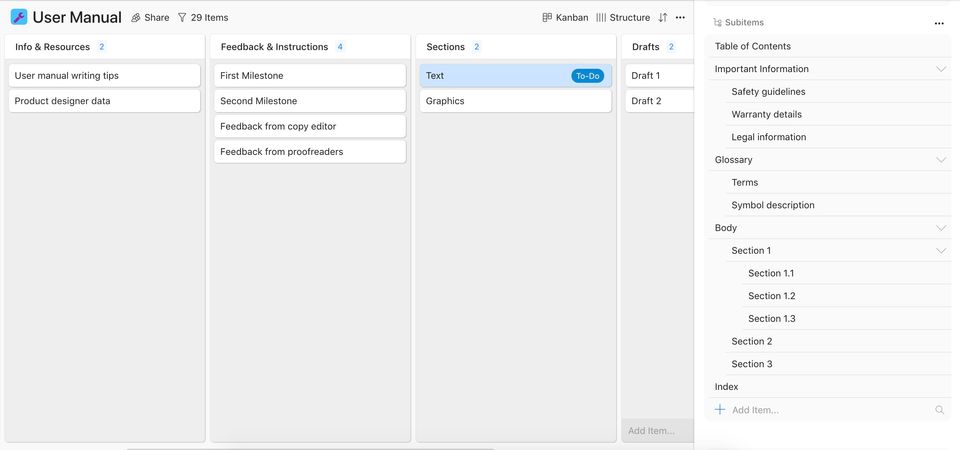The height and width of the screenshot is (450, 960).
Task: Open the Feedback from copy editor card
Action: [x=309, y=127]
